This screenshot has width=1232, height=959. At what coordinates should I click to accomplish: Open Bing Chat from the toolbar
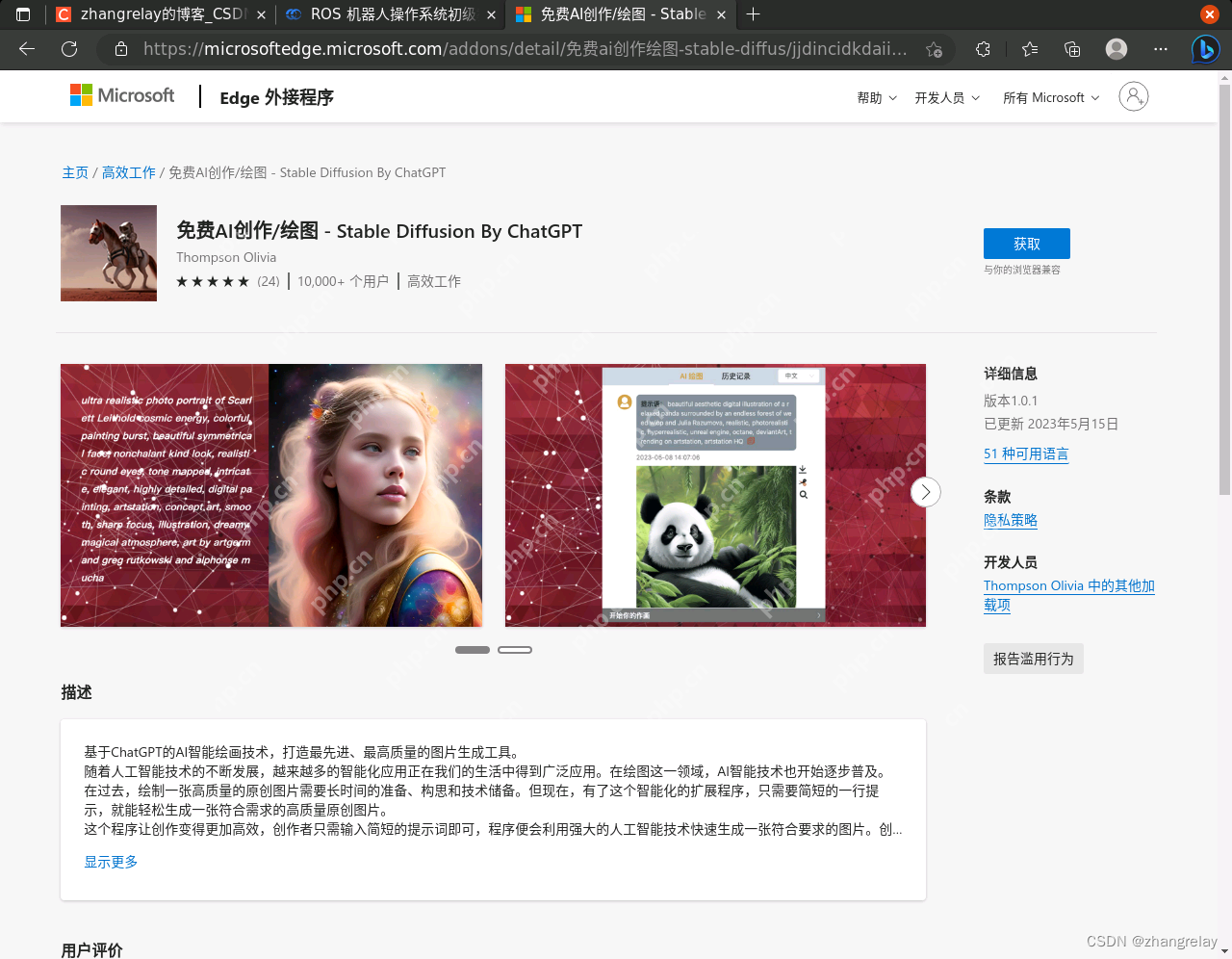coord(1206,48)
